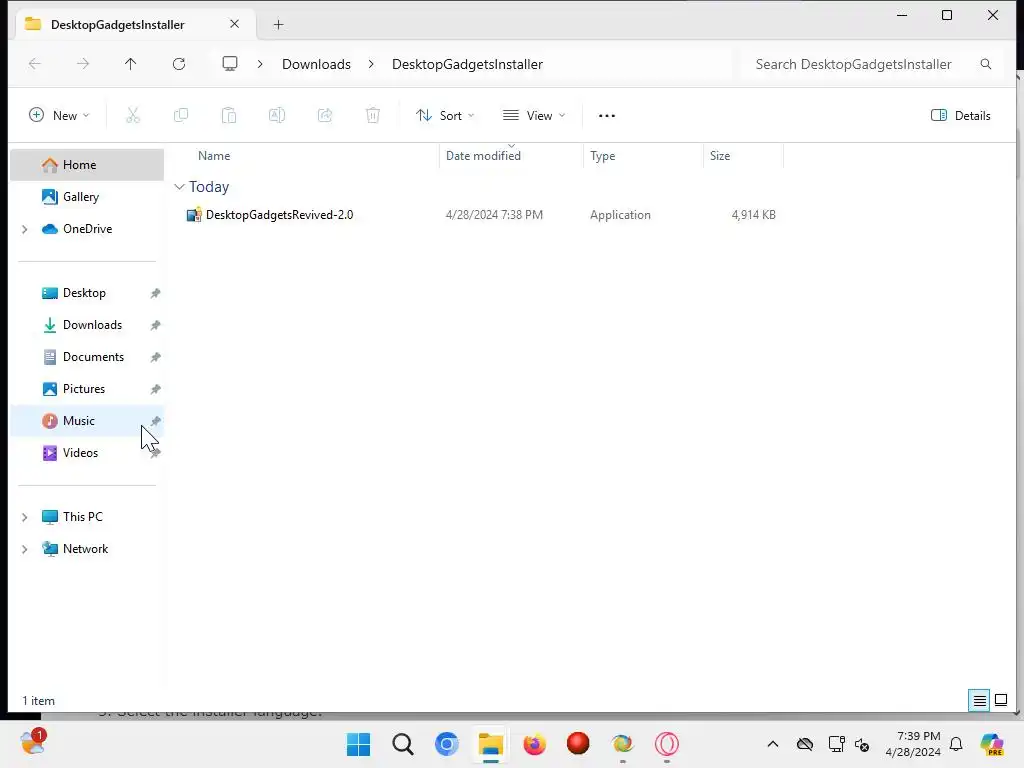Unpin Desktop using its pin icon
The image size is (1024, 768).
(x=155, y=293)
